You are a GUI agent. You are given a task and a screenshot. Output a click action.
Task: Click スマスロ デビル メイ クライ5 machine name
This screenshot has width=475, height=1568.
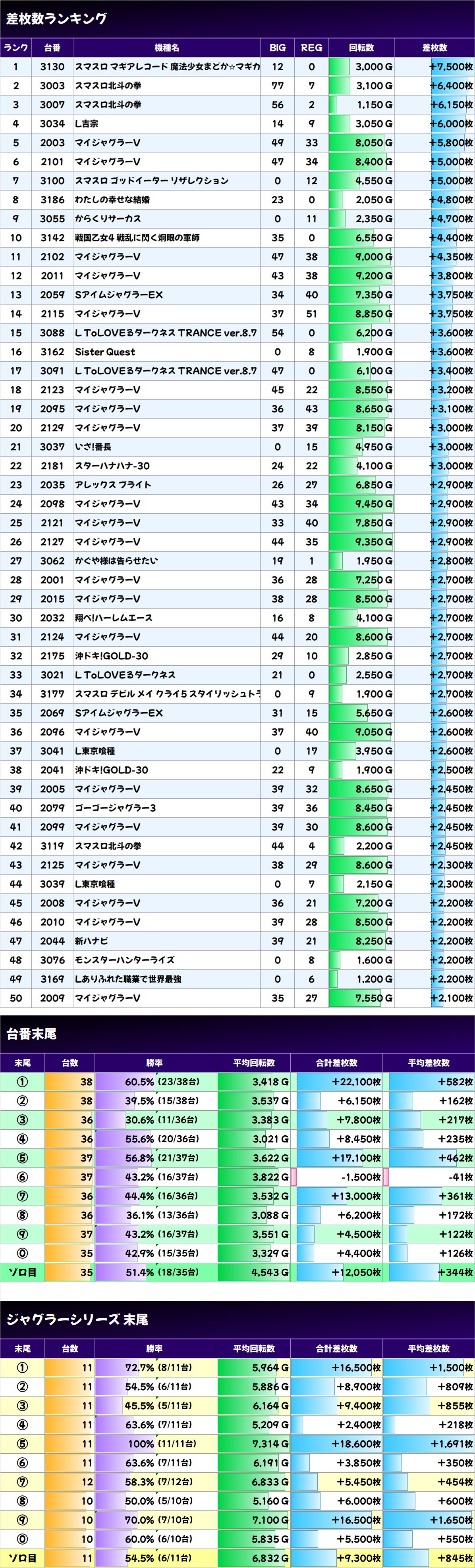click(167, 694)
